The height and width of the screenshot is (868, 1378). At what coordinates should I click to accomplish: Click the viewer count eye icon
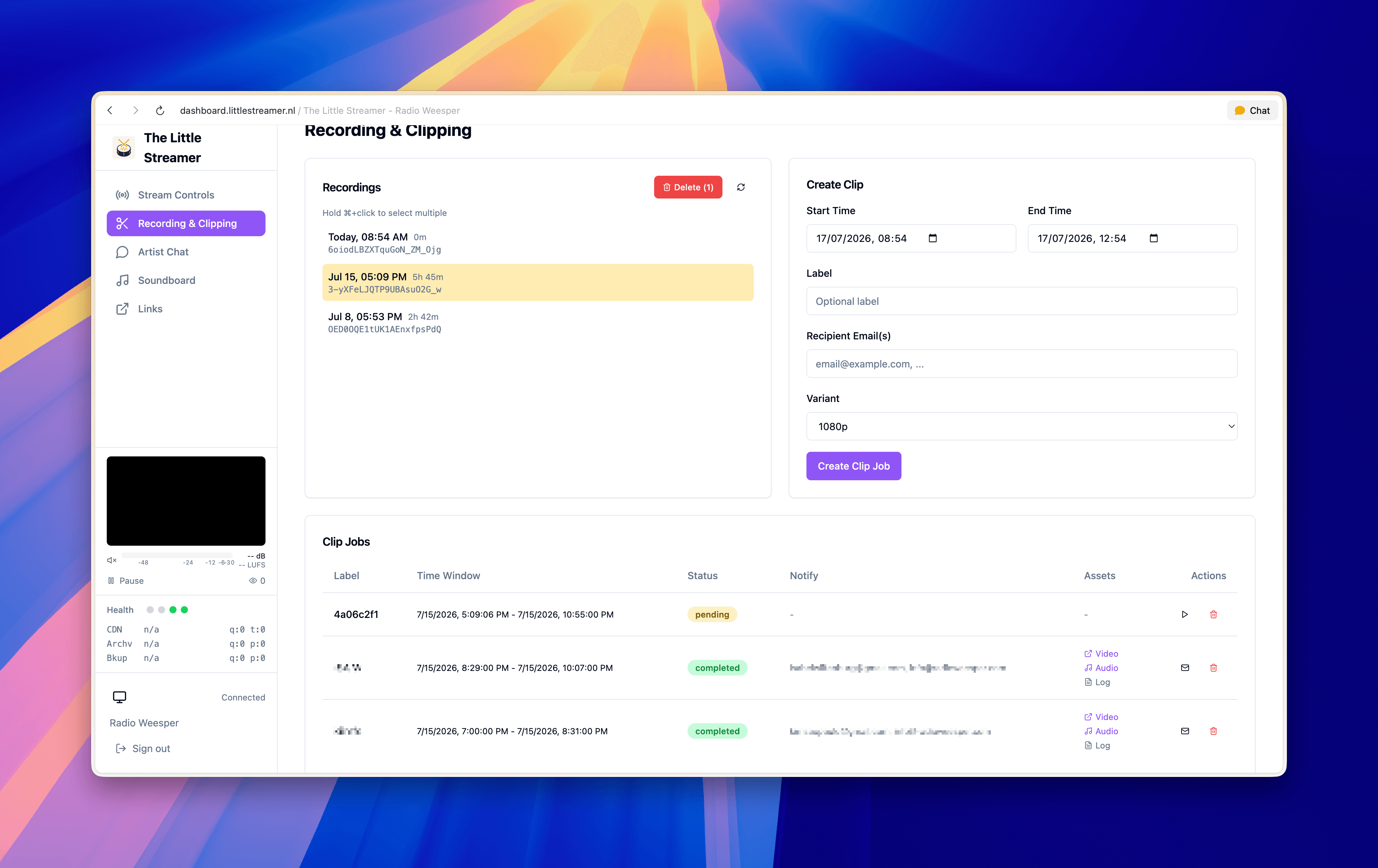click(x=252, y=580)
